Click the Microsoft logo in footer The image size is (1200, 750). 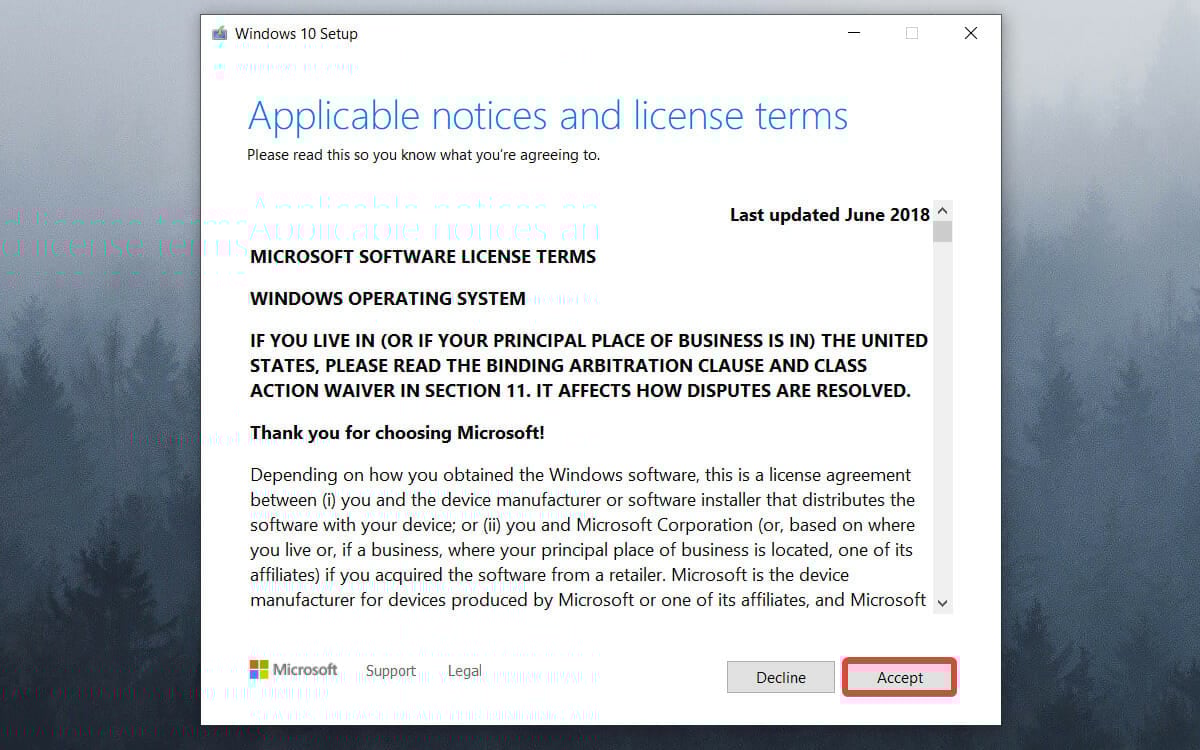point(293,670)
